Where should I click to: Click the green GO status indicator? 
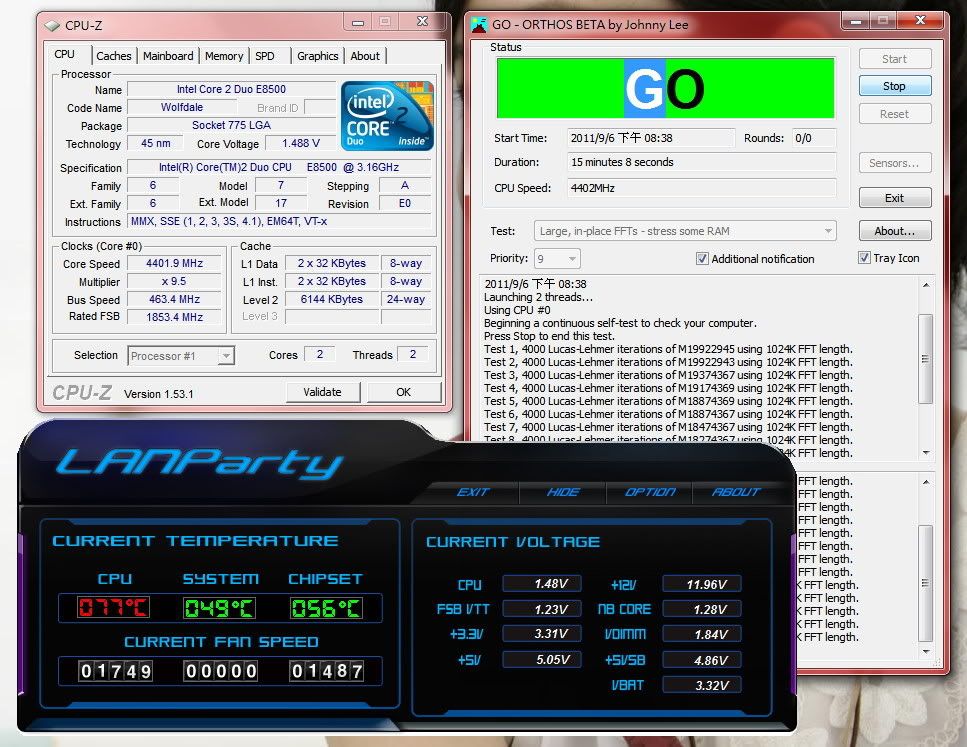[x=665, y=88]
